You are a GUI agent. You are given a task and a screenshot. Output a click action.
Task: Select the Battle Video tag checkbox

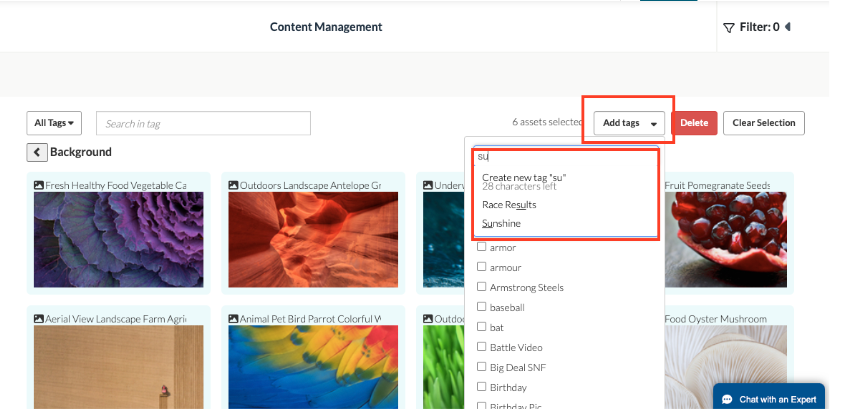[x=481, y=347]
